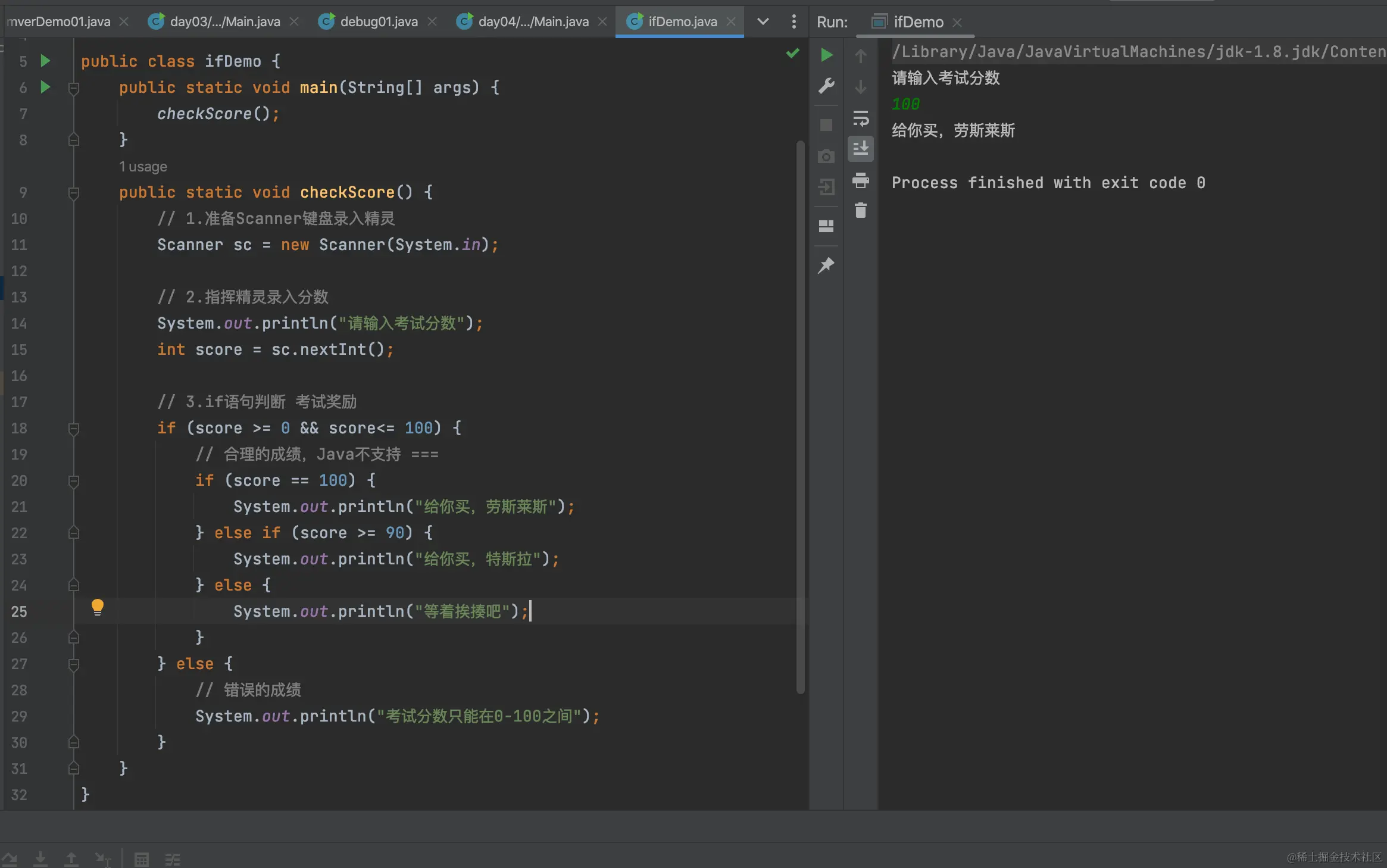The image size is (1387, 868).
Task: Click the green inspection checkmark in the editor
Action: tap(792, 53)
